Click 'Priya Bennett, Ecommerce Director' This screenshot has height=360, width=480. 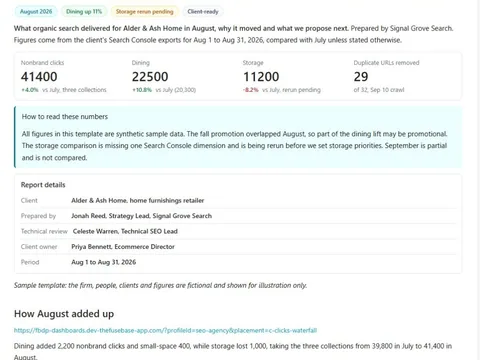click(x=123, y=247)
